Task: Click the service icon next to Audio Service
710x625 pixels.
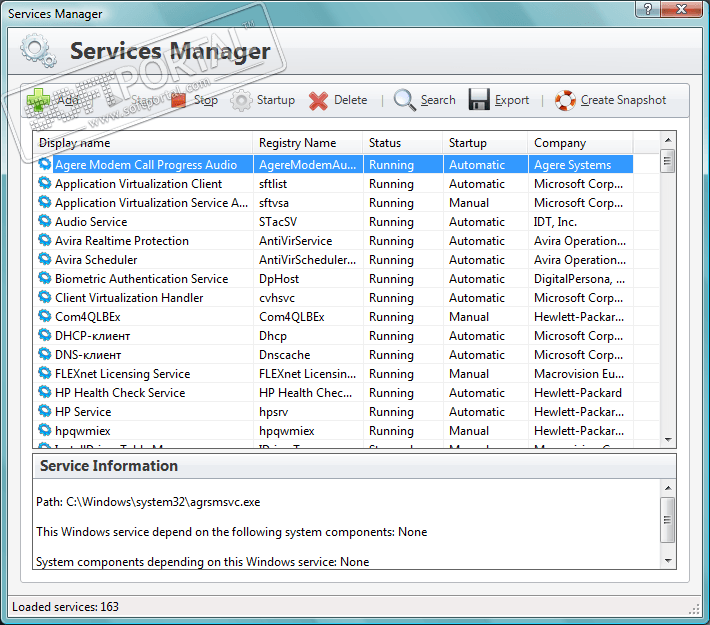Action: (44, 221)
